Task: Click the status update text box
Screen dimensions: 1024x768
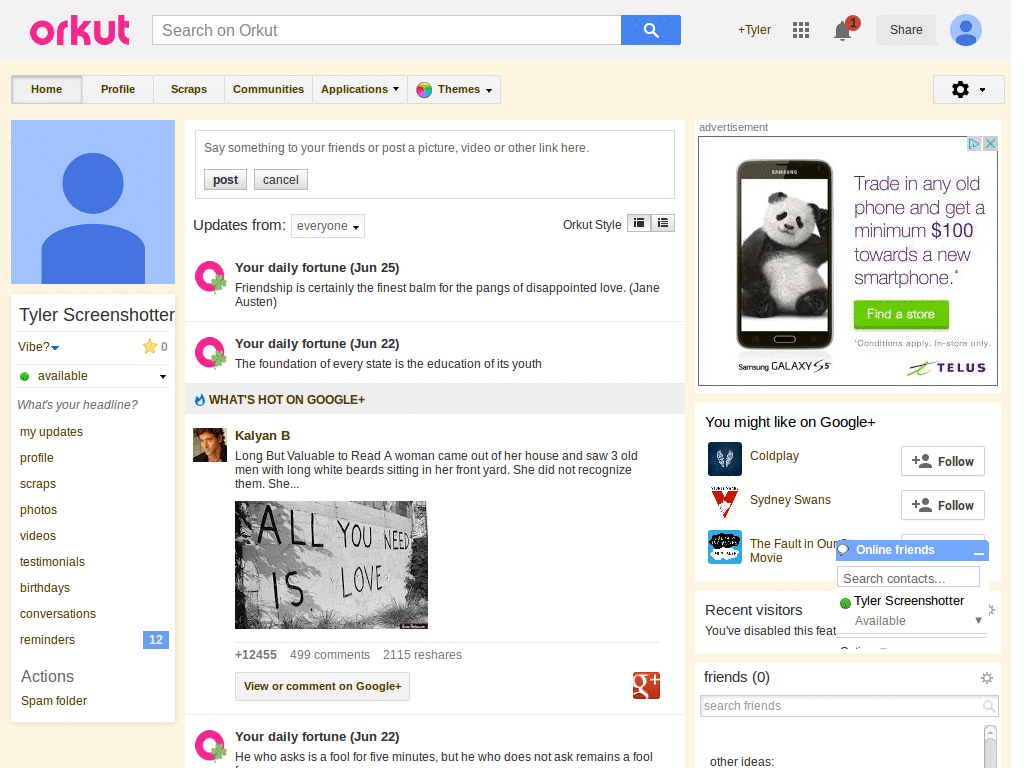Action: pyautogui.click(x=434, y=148)
